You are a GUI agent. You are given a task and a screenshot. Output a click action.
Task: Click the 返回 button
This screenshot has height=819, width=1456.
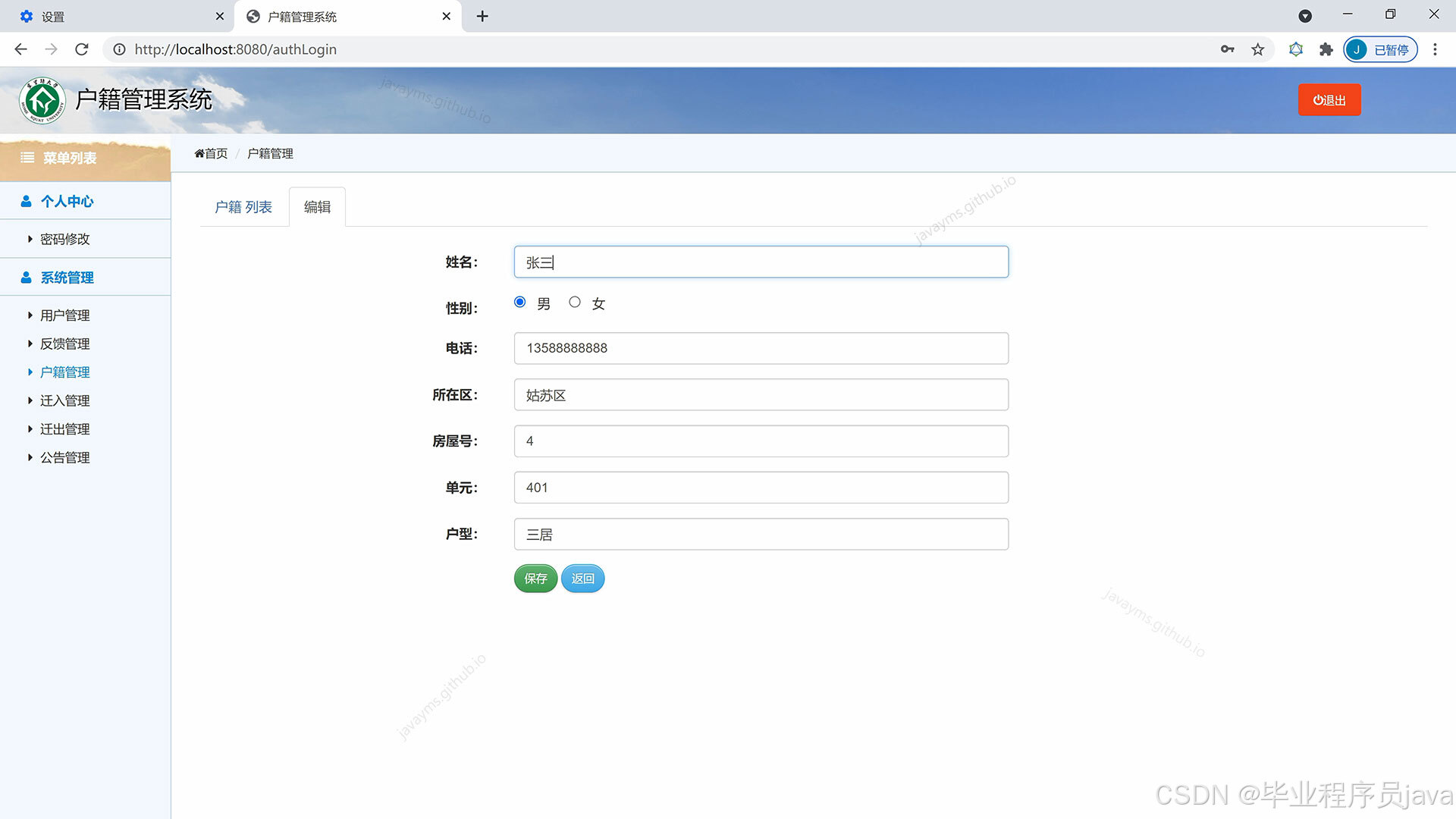[x=582, y=579]
